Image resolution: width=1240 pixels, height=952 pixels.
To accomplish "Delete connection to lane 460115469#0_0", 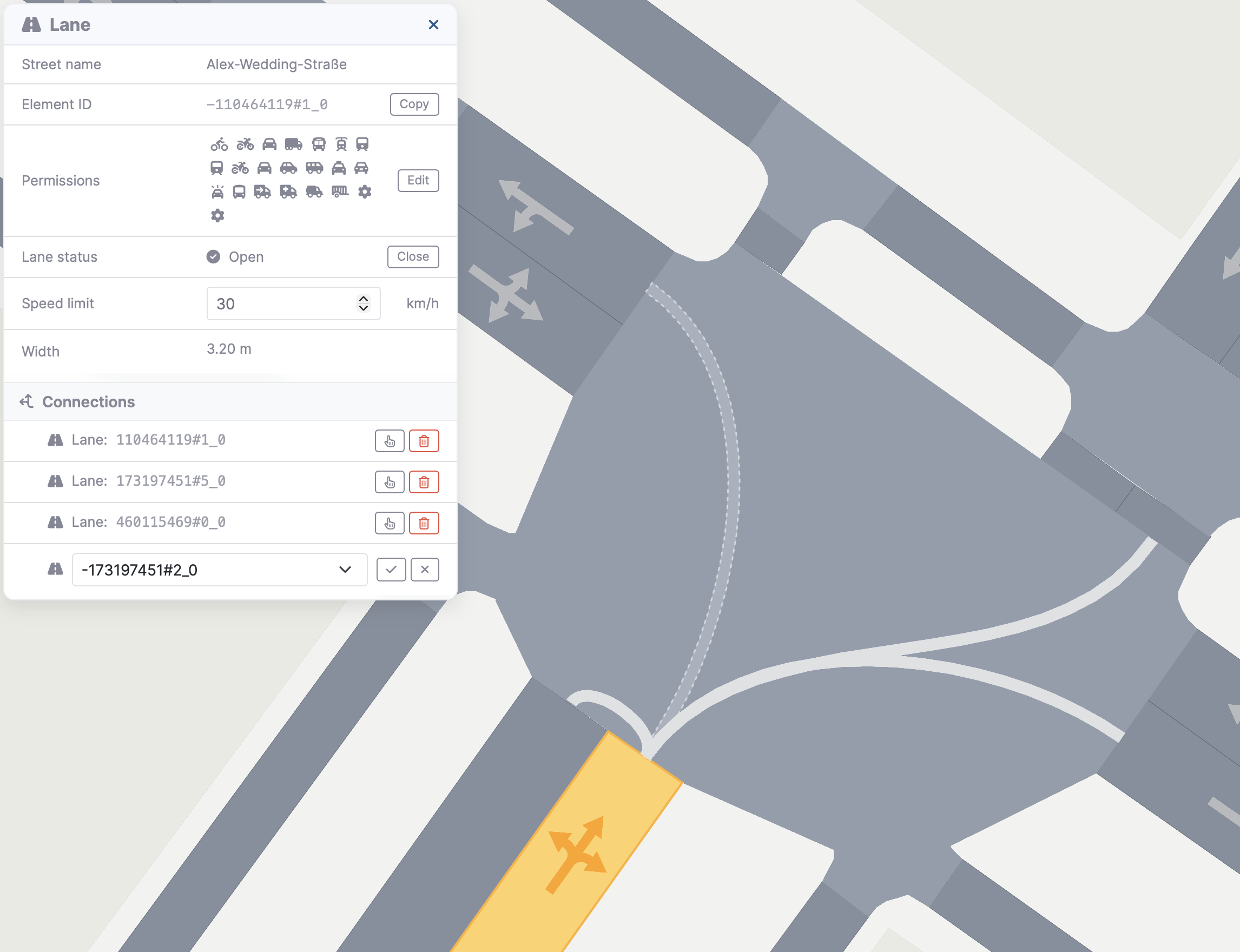I will coord(424,523).
